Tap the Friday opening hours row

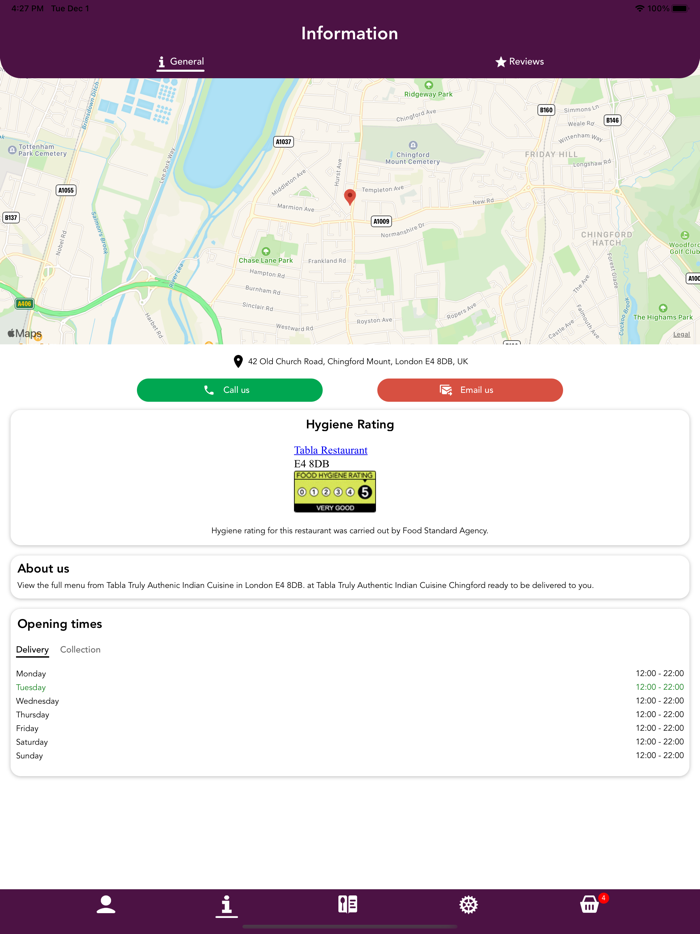pyautogui.click(x=350, y=728)
